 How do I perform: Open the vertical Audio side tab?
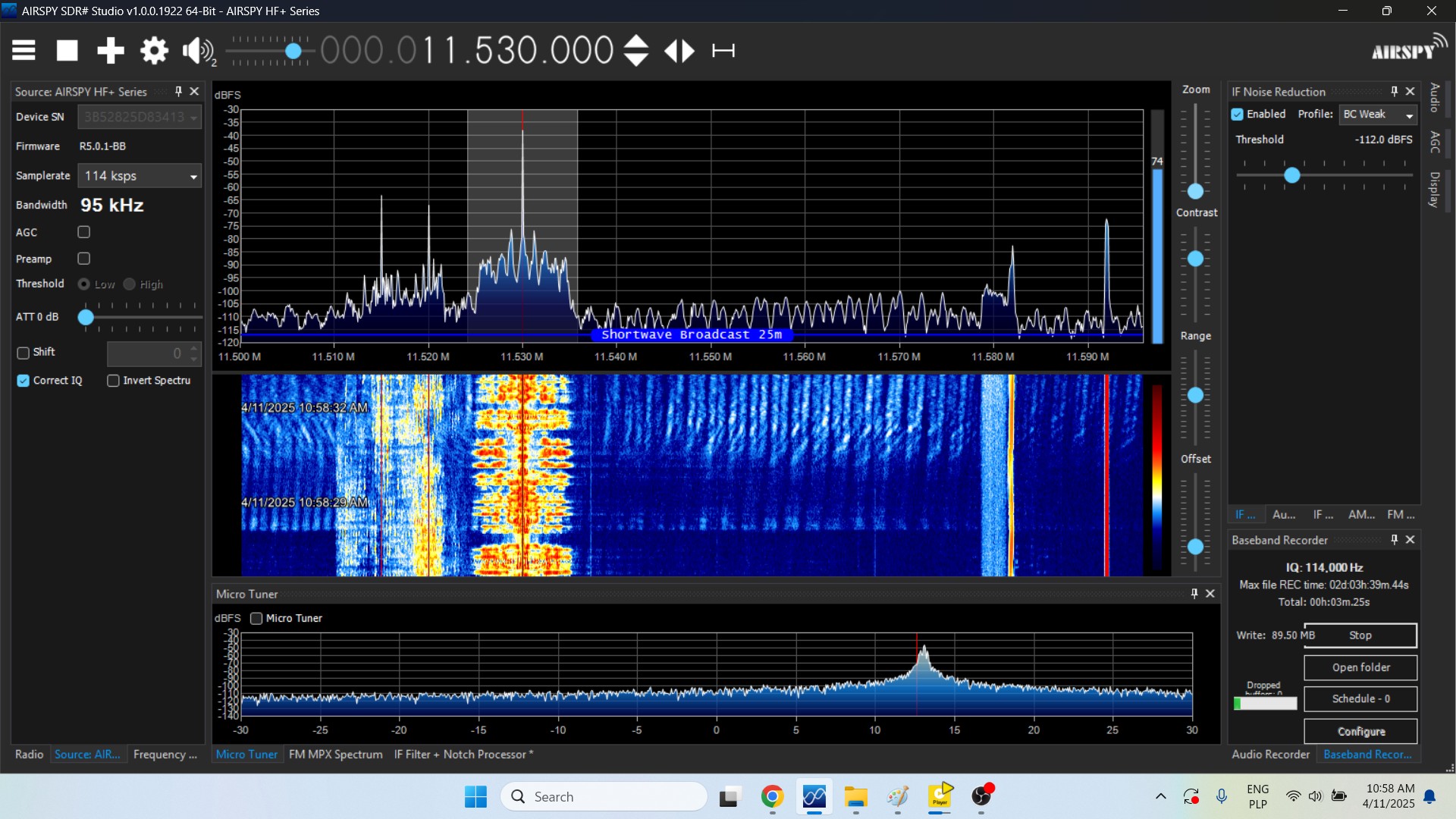pyautogui.click(x=1435, y=98)
